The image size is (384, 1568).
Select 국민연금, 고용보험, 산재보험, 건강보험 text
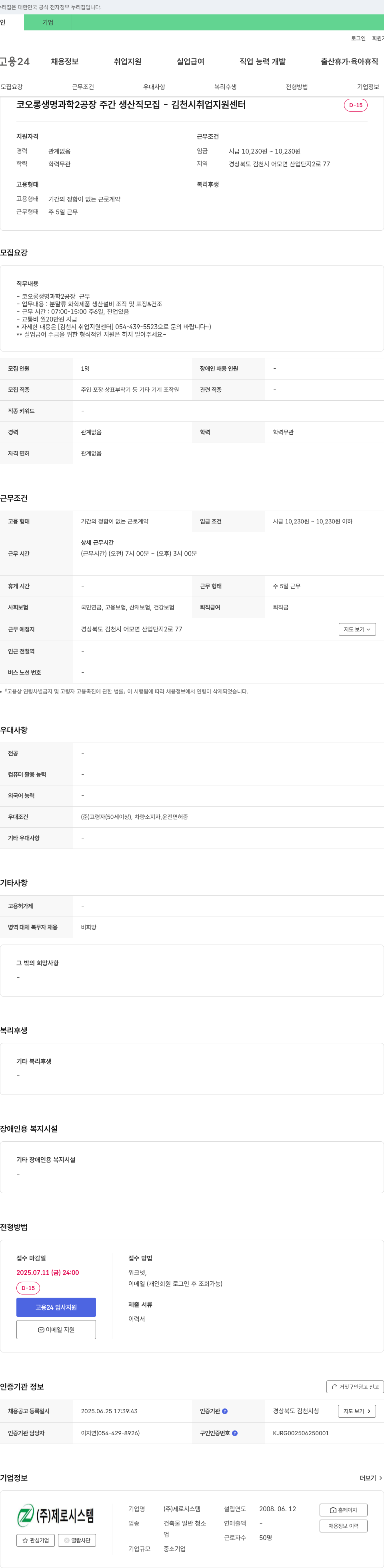tap(127, 607)
